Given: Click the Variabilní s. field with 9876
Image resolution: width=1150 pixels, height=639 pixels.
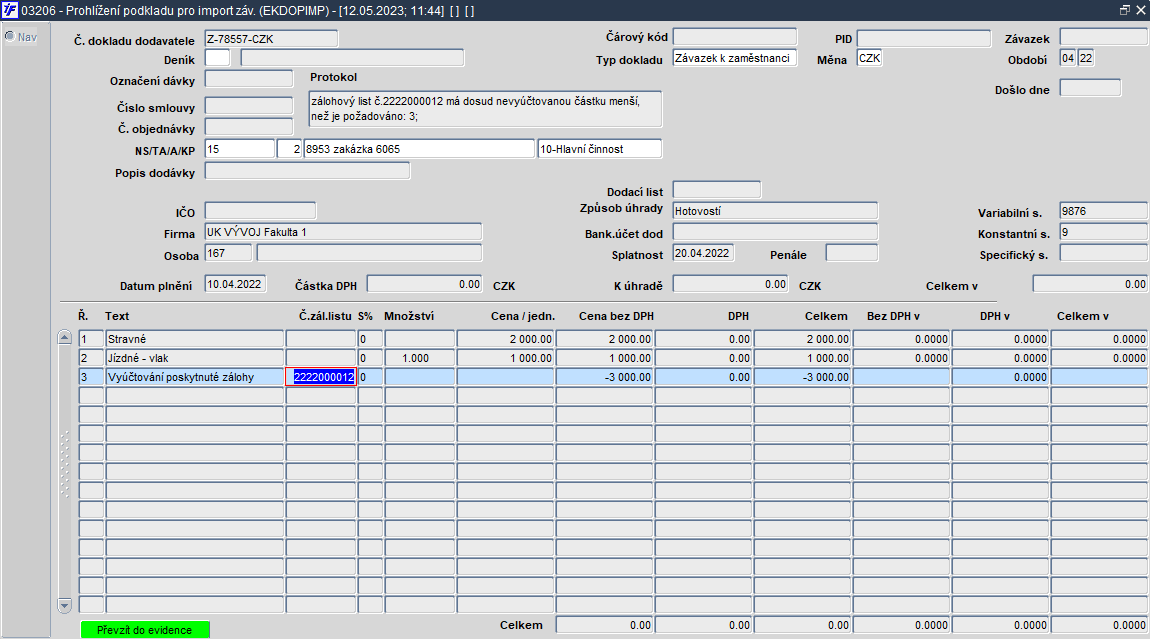Looking at the screenshot, I should point(1104,211).
